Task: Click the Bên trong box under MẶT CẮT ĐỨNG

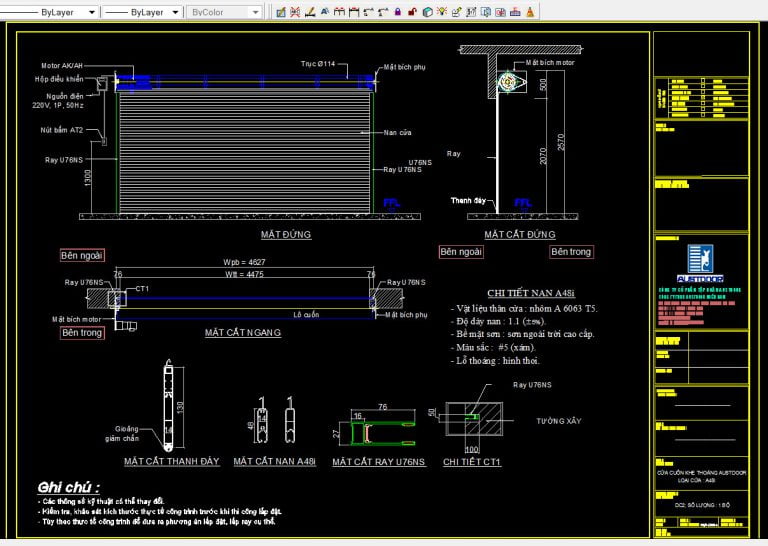Action: (571, 252)
